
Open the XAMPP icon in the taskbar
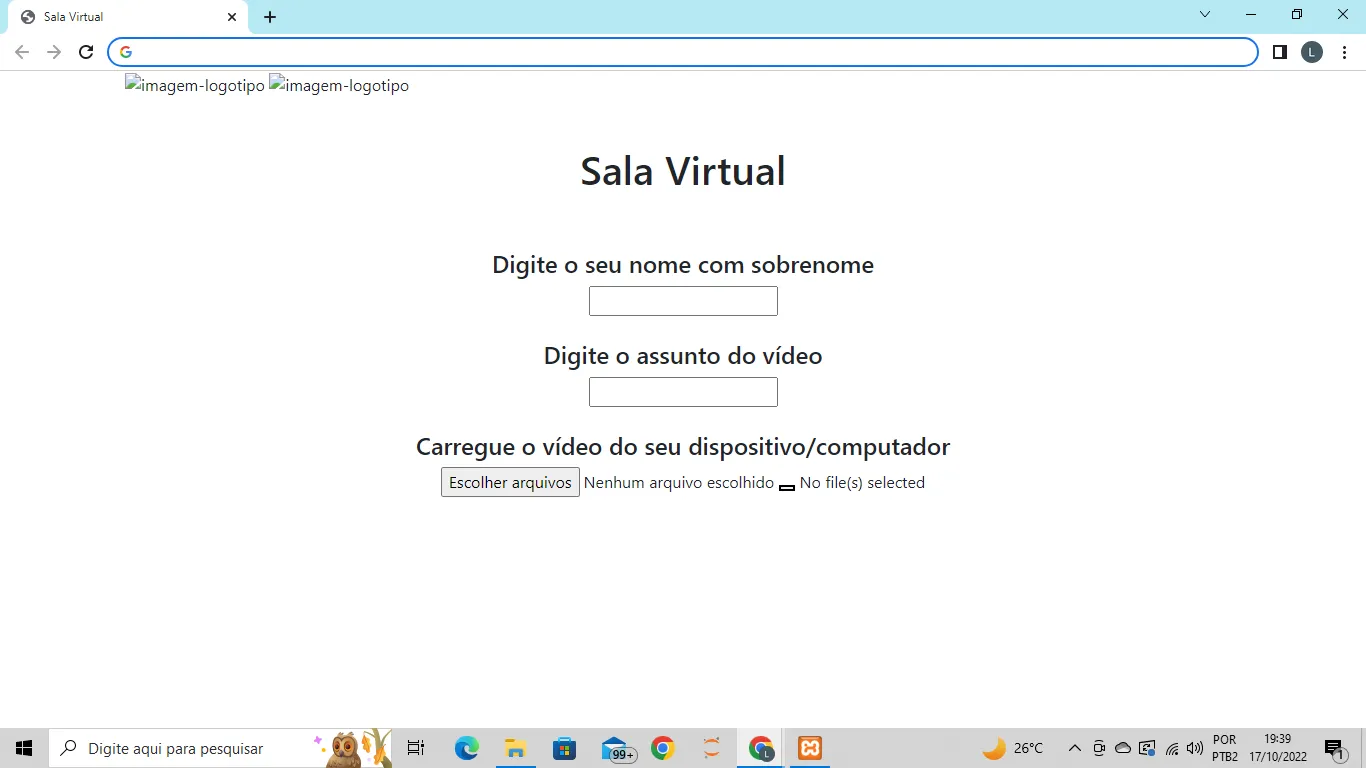(x=810, y=748)
